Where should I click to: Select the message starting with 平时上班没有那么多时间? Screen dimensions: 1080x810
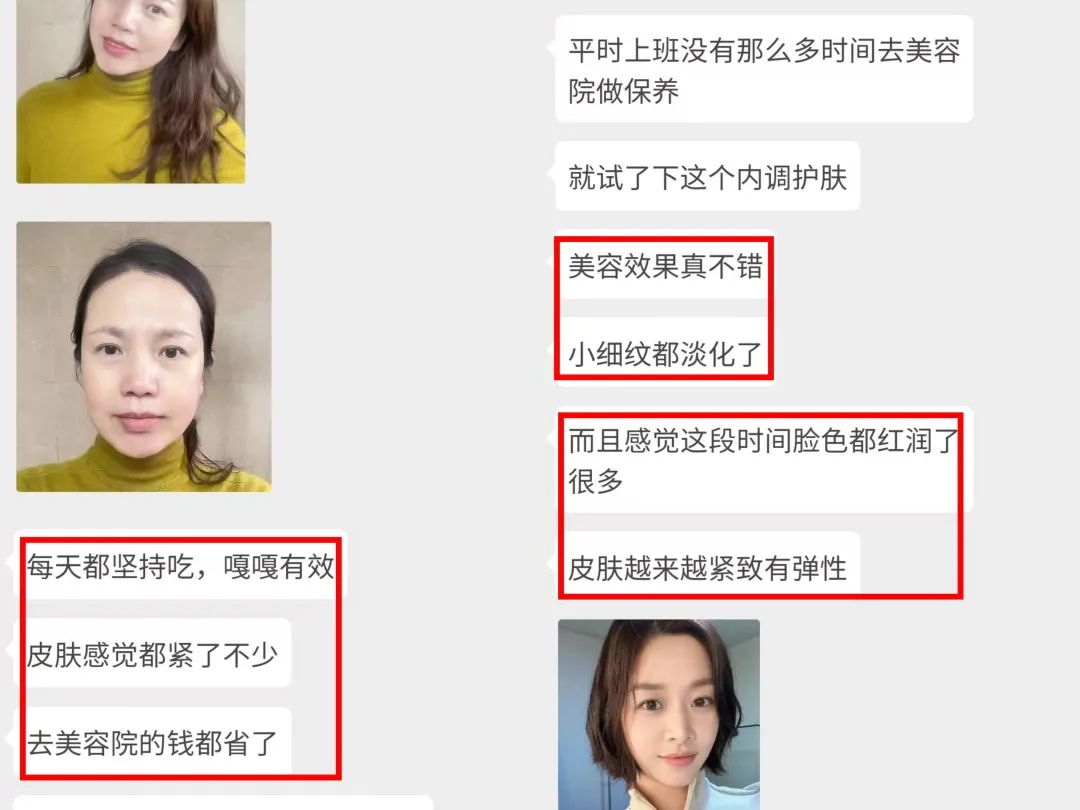point(764,69)
